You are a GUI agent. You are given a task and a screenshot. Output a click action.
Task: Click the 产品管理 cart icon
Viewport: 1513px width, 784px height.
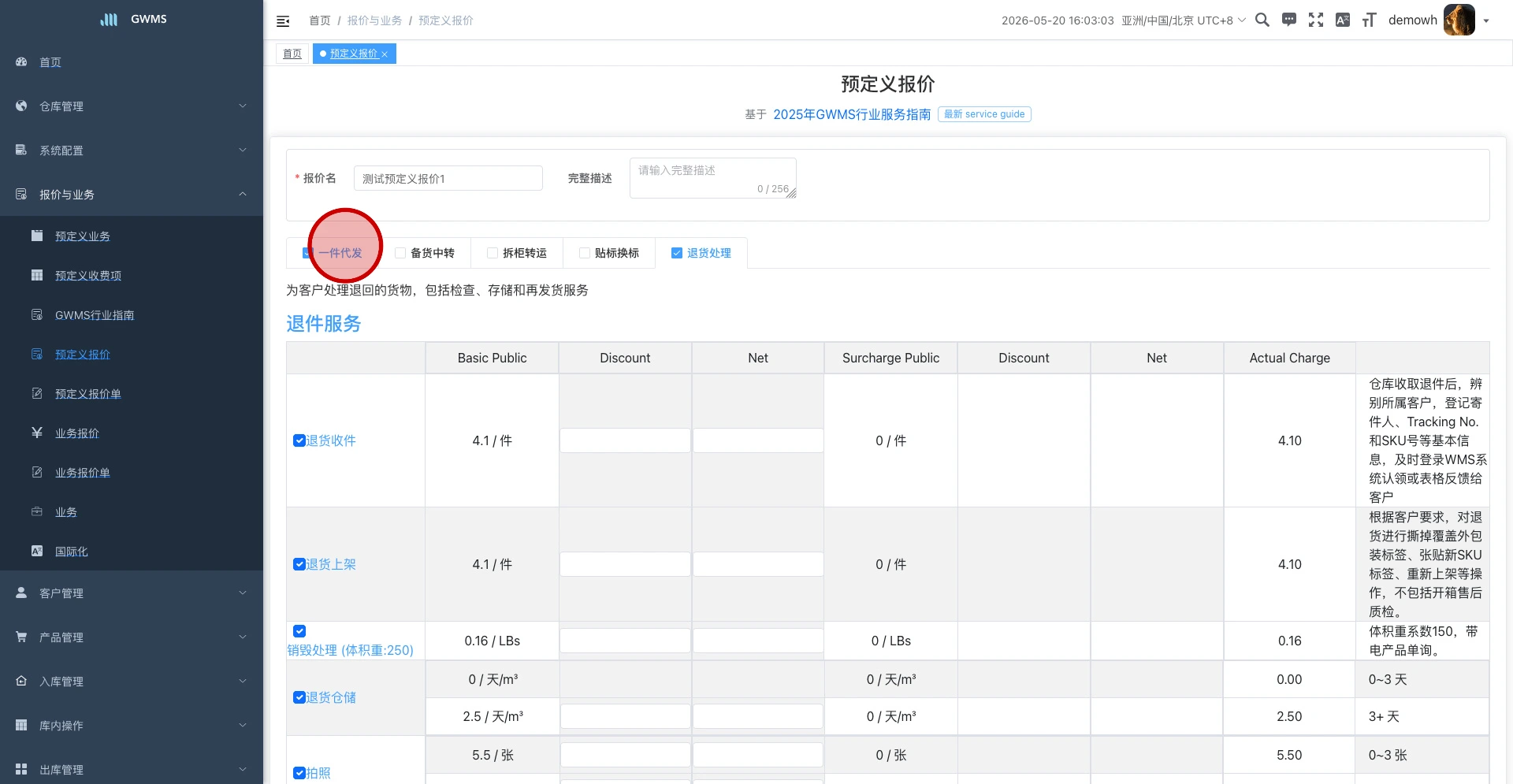(x=21, y=637)
